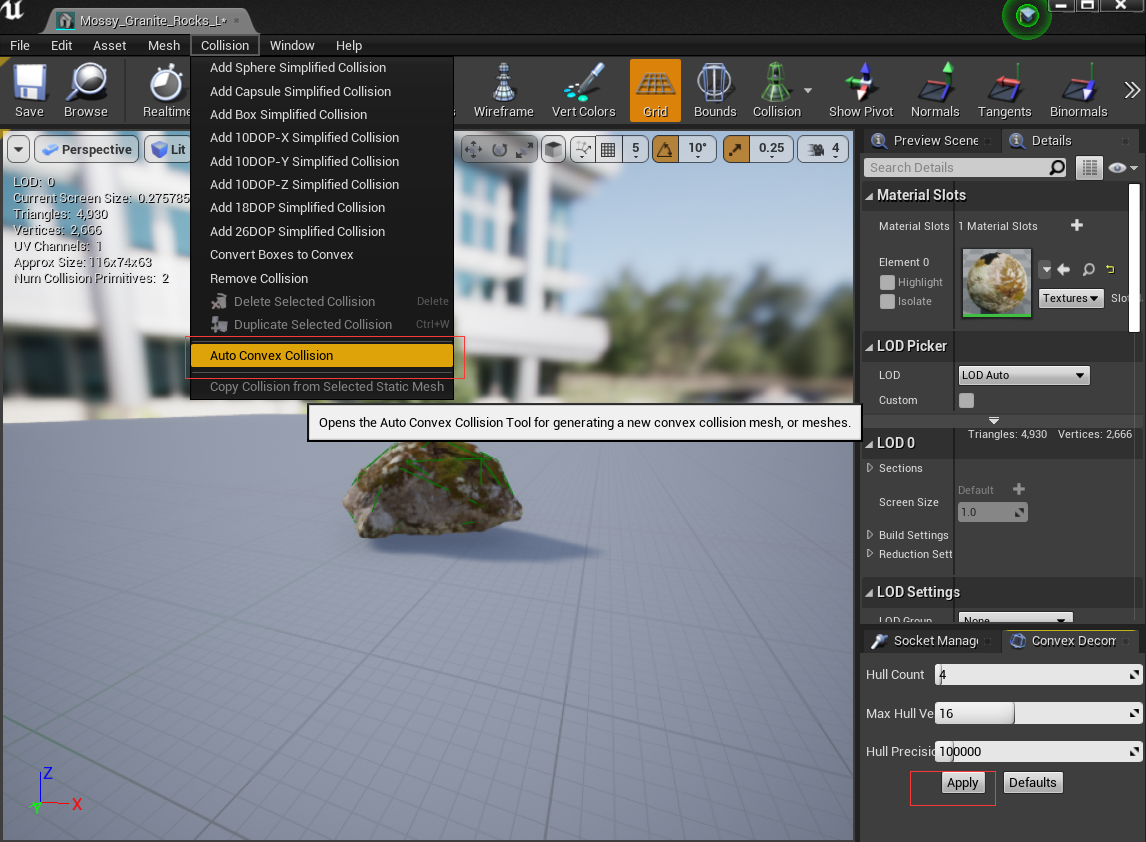Open Details view options eye icon
Viewport: 1146px width, 842px height.
tap(1122, 168)
